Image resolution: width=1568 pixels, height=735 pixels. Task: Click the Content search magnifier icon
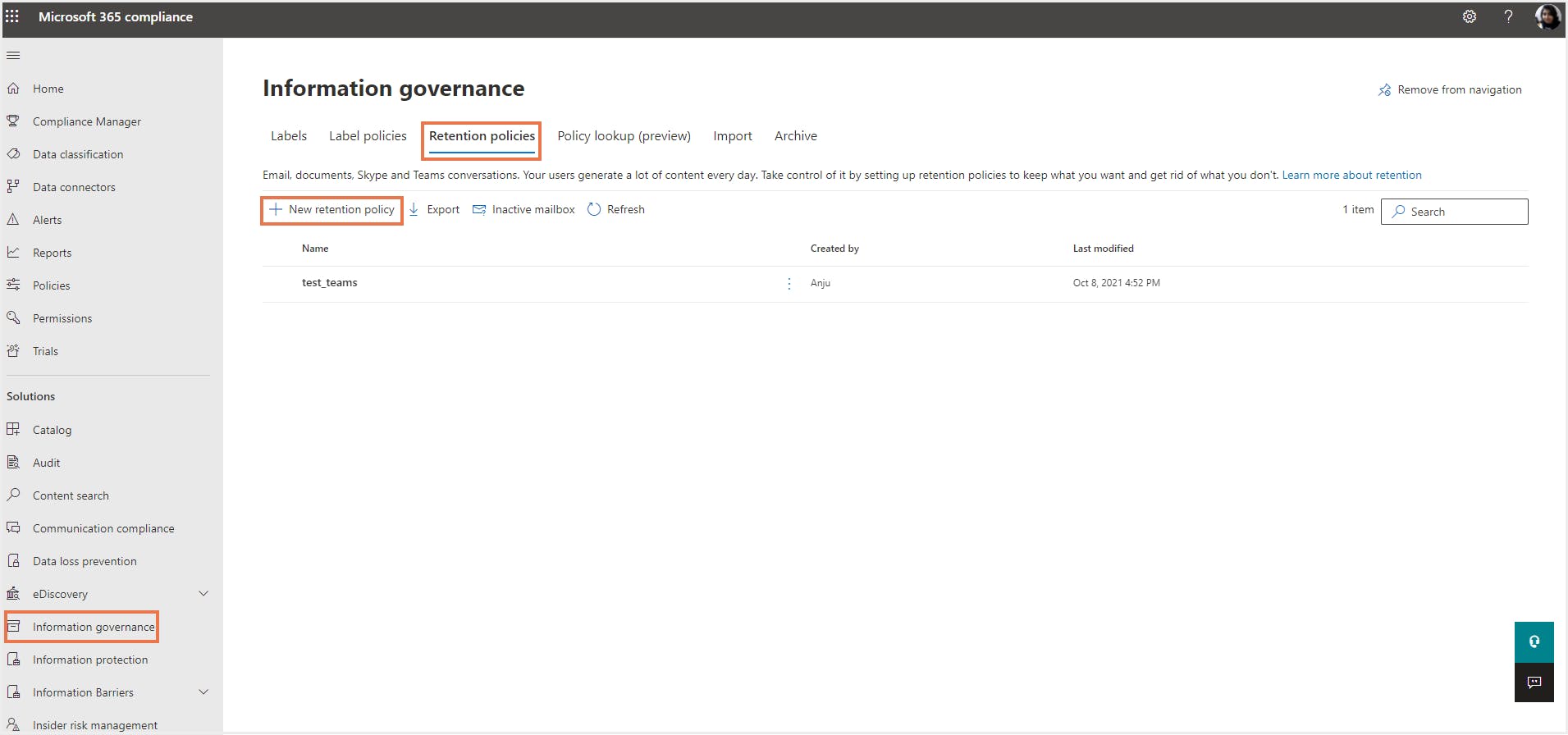13,495
